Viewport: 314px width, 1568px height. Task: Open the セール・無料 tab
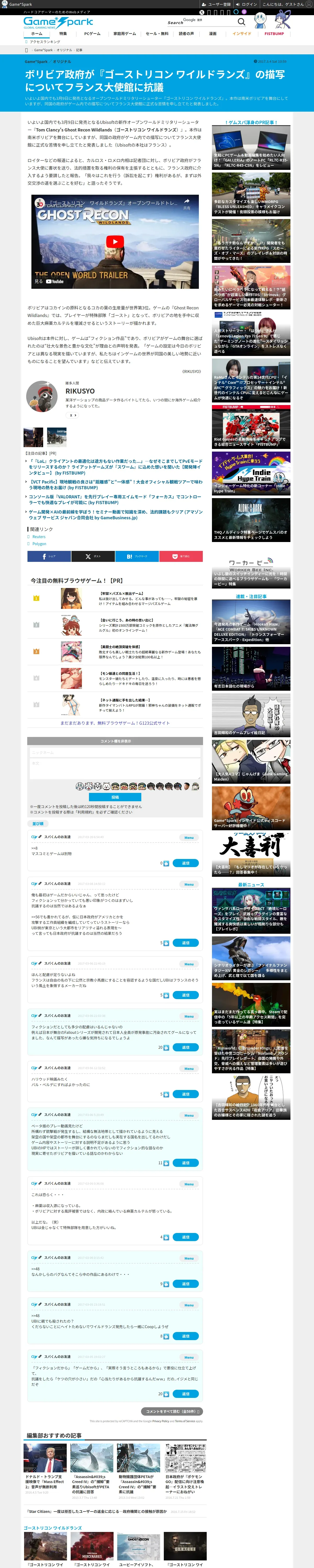(157, 34)
